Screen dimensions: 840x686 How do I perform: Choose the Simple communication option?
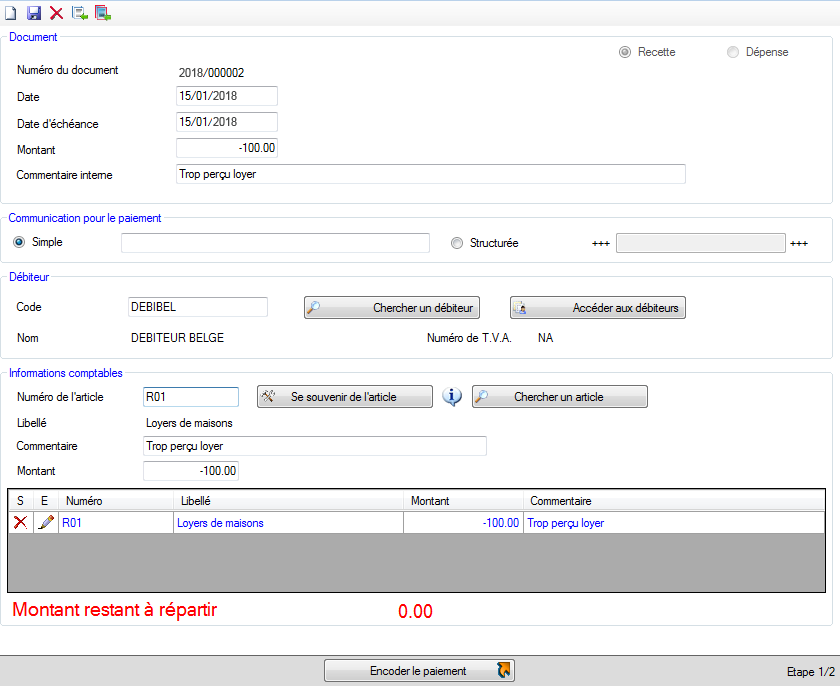coord(19,242)
